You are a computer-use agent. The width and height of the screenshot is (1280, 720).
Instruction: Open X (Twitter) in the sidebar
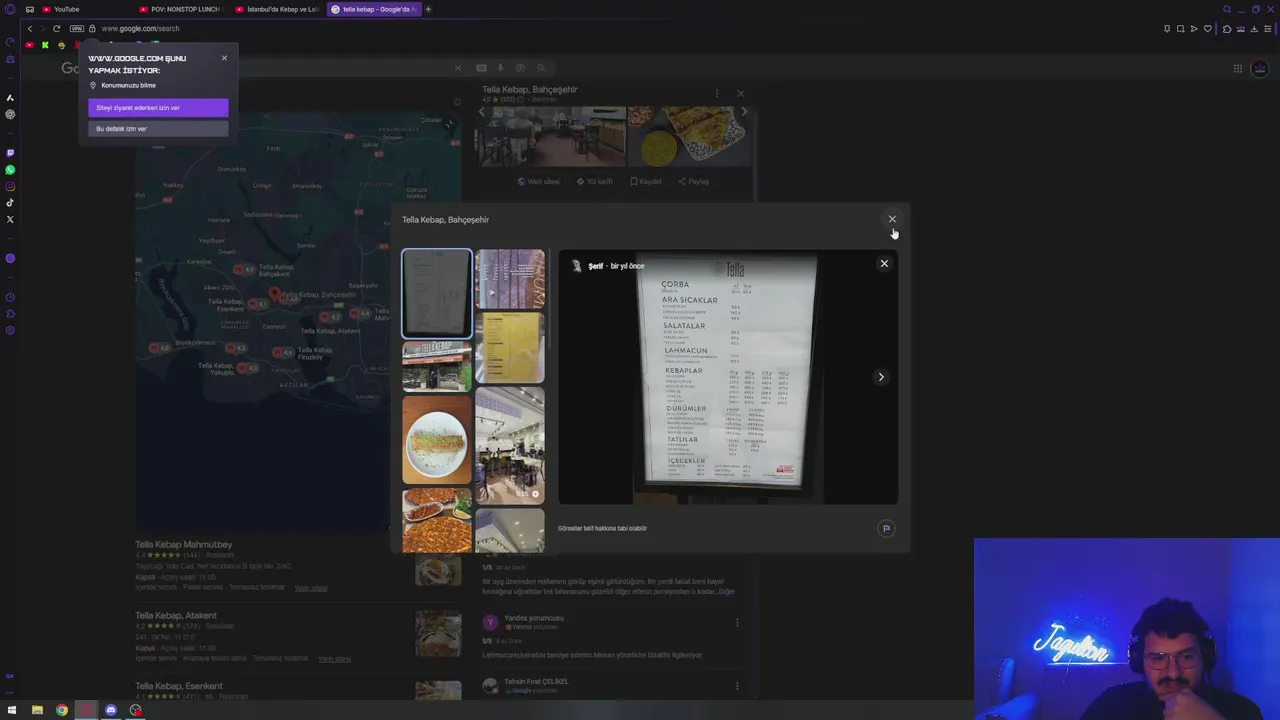coord(10,219)
